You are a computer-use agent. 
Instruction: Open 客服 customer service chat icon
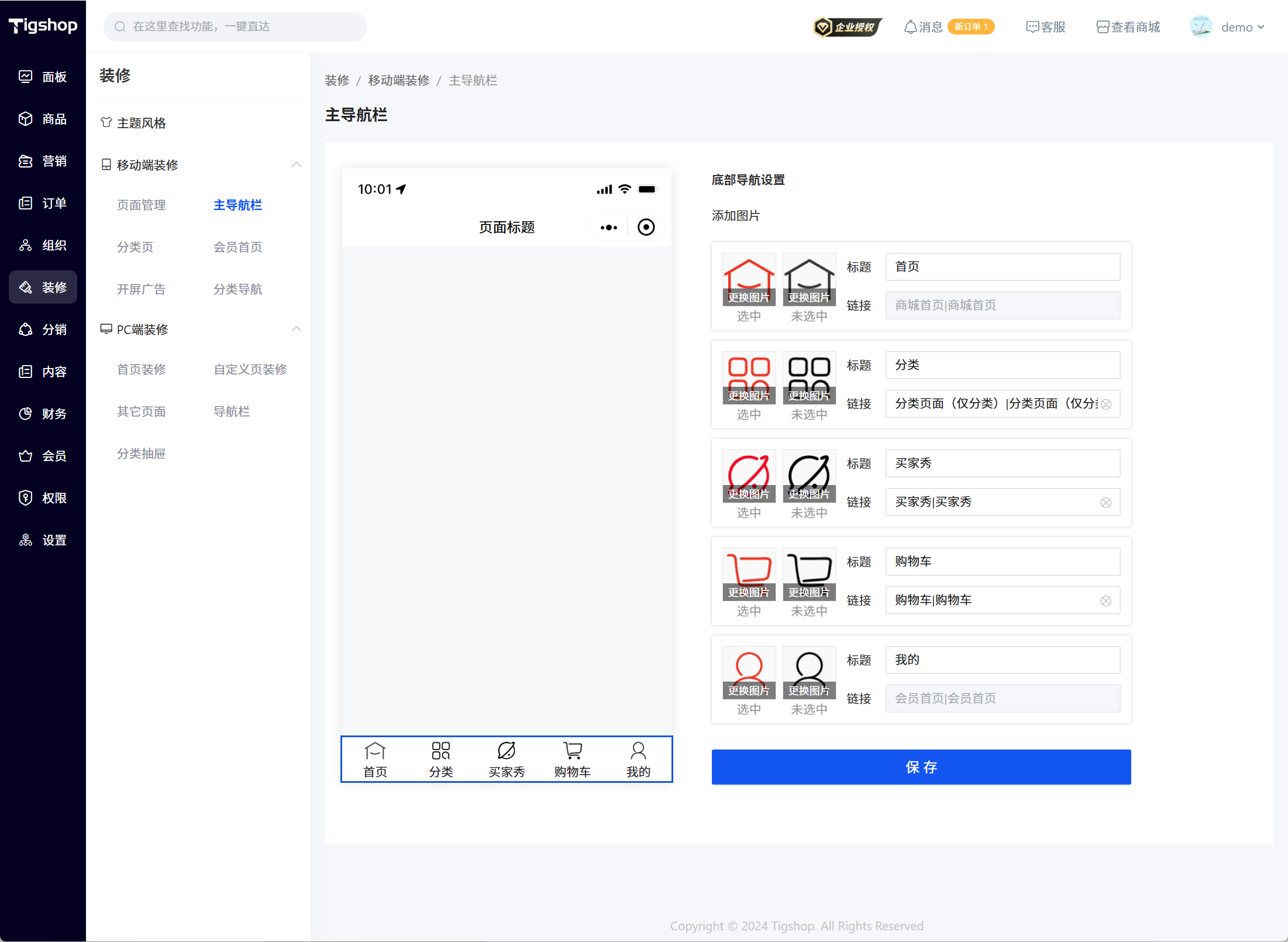click(1032, 27)
